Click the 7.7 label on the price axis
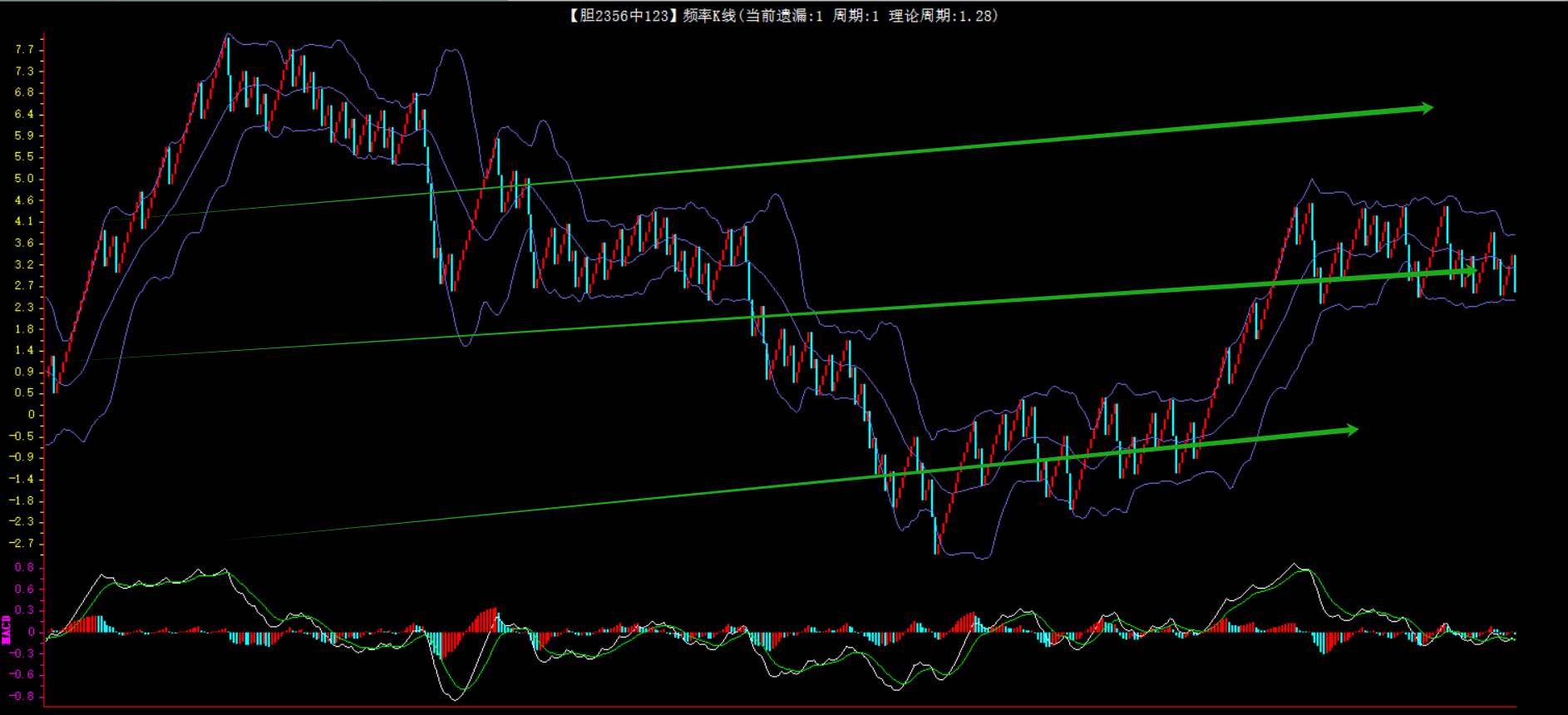 pos(24,50)
